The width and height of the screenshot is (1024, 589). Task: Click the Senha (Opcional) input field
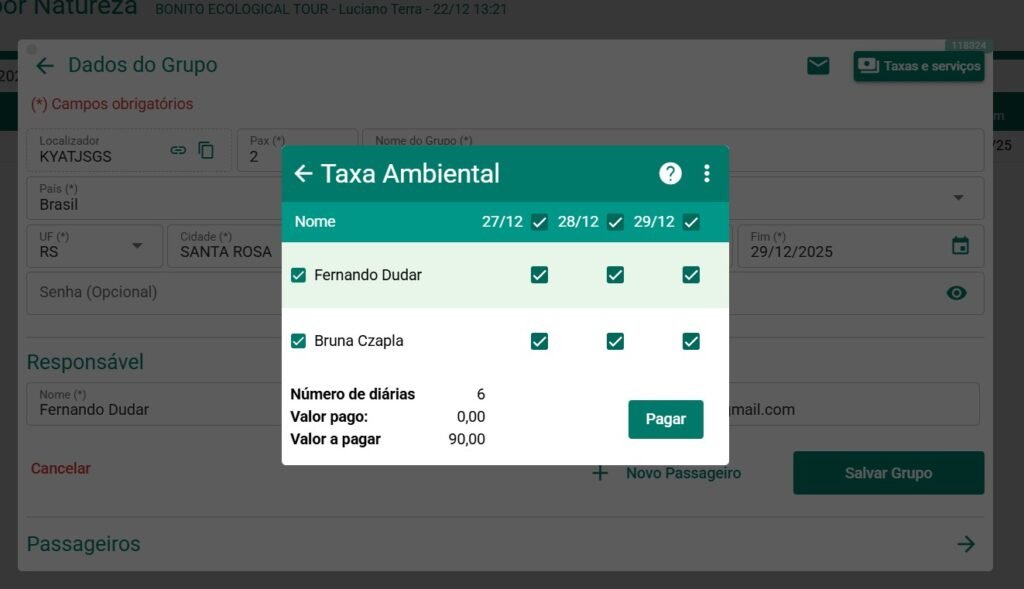coord(150,293)
